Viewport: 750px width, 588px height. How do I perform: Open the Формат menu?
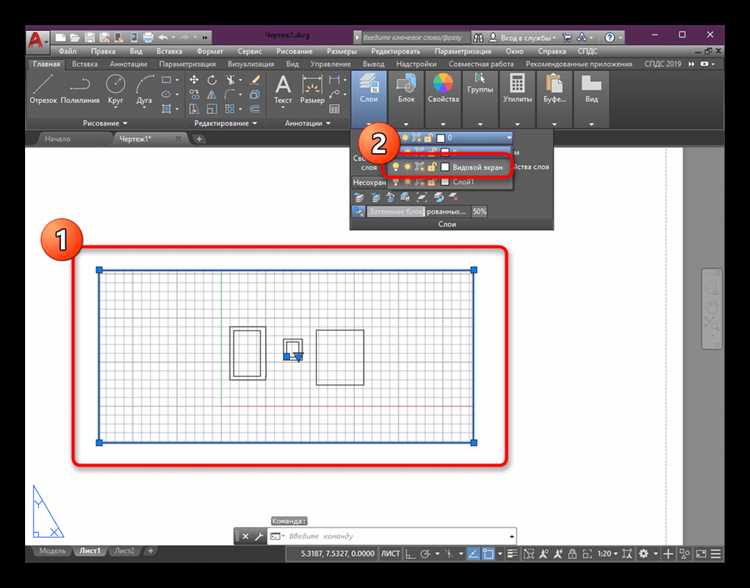(210, 51)
